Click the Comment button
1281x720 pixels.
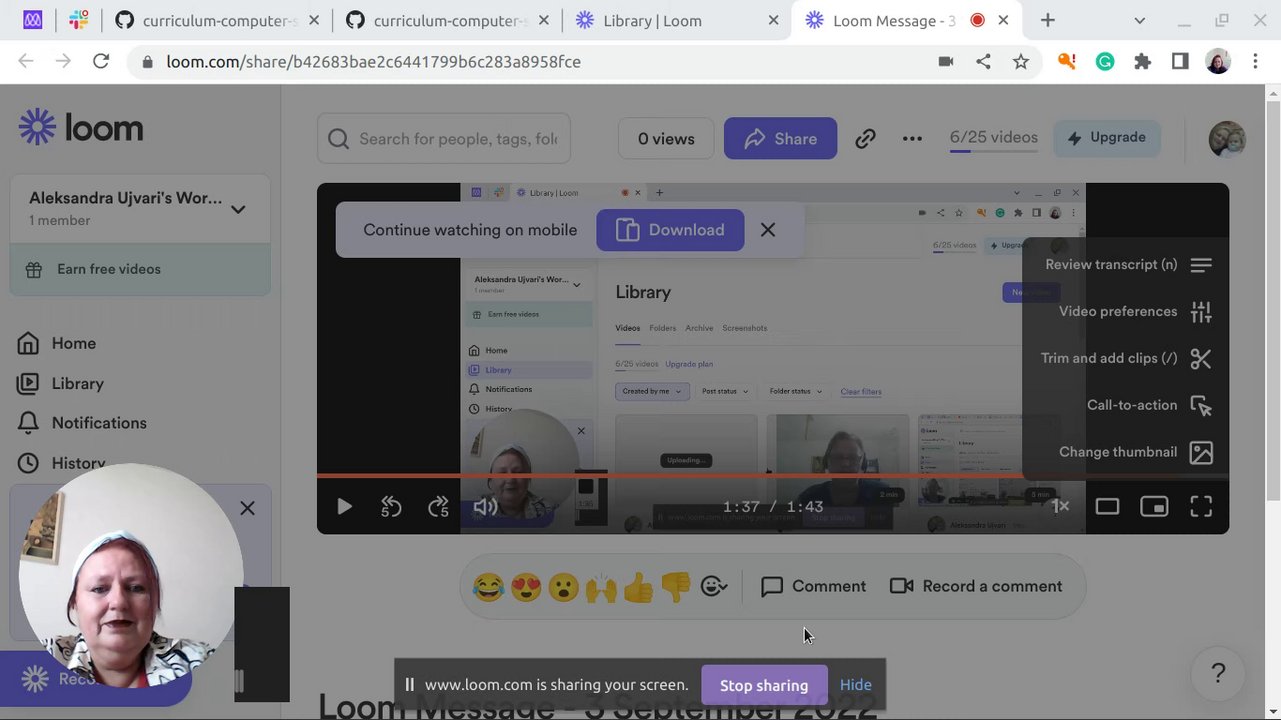tap(813, 587)
